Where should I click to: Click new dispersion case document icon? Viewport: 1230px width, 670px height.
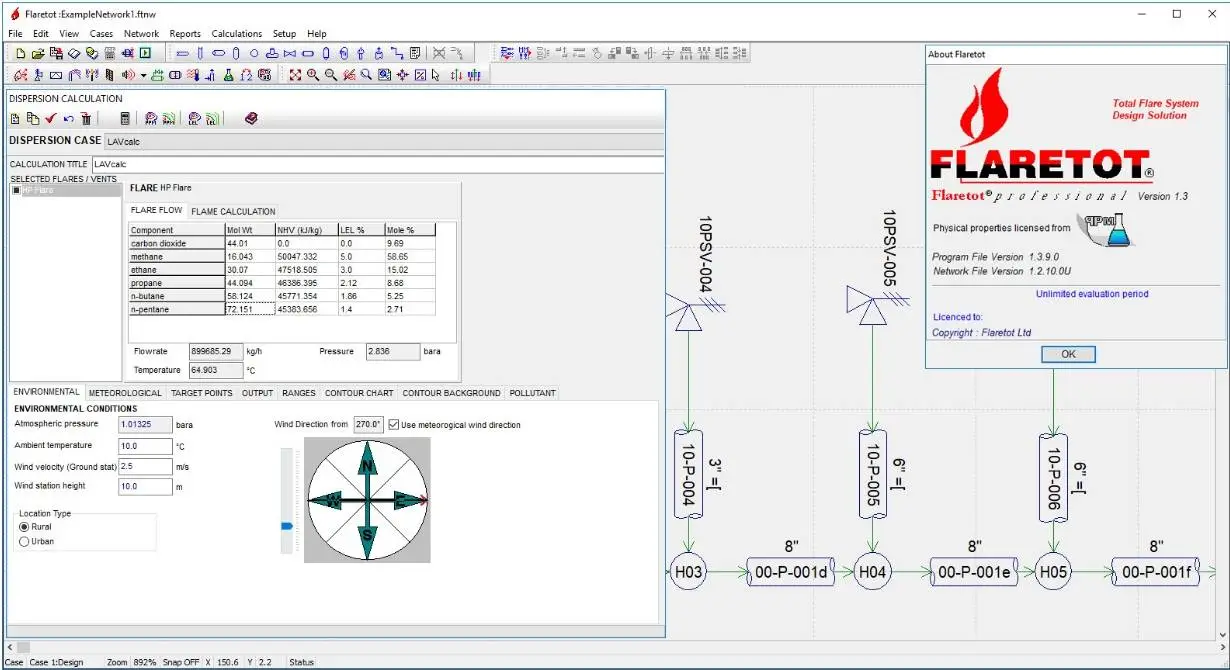point(15,119)
